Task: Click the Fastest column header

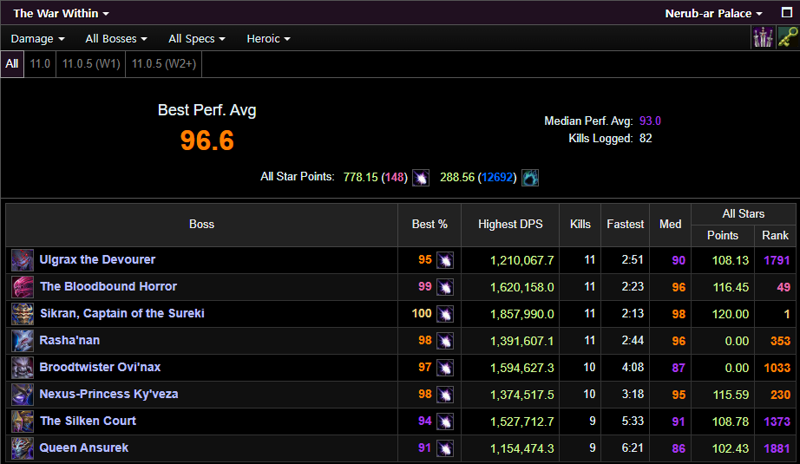Action: (625, 224)
